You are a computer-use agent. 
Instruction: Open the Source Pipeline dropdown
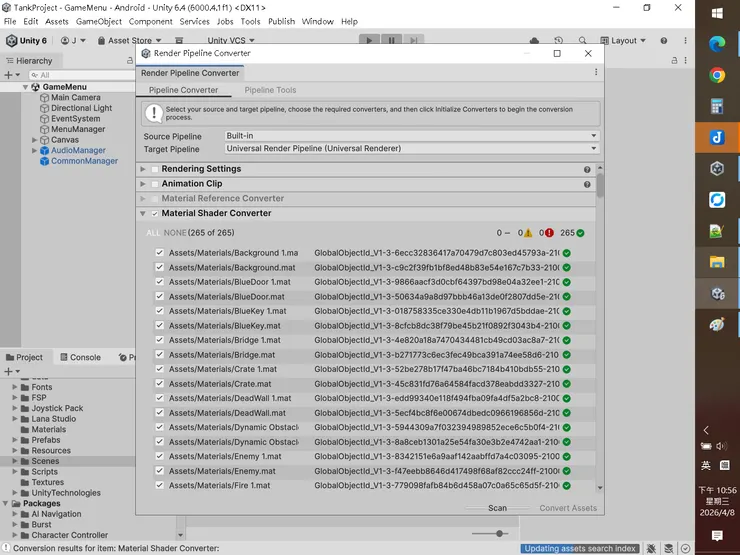412,135
